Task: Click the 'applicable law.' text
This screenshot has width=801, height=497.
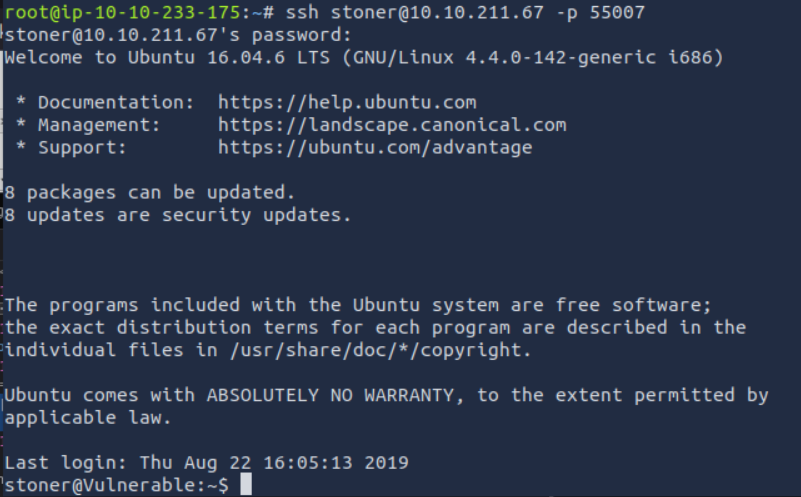Action: click(x=87, y=417)
